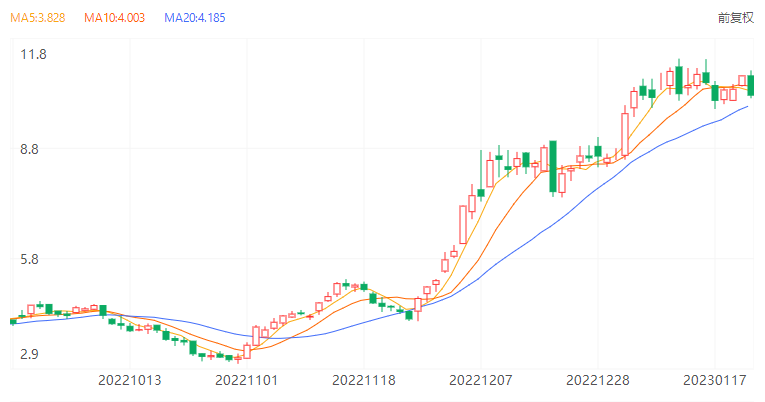Click the MA5:3.828 indicator label
This screenshot has height=402, width=765.
coord(37,18)
